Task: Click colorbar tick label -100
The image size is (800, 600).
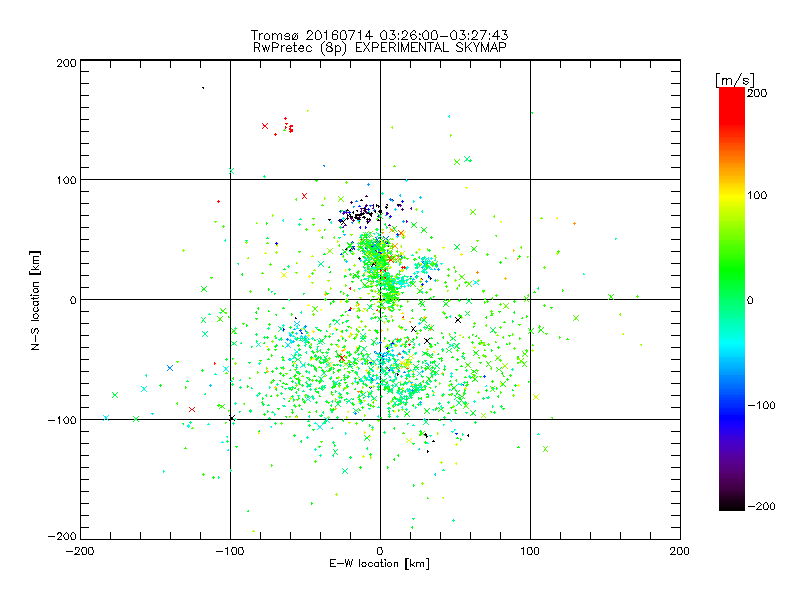Action: point(761,405)
